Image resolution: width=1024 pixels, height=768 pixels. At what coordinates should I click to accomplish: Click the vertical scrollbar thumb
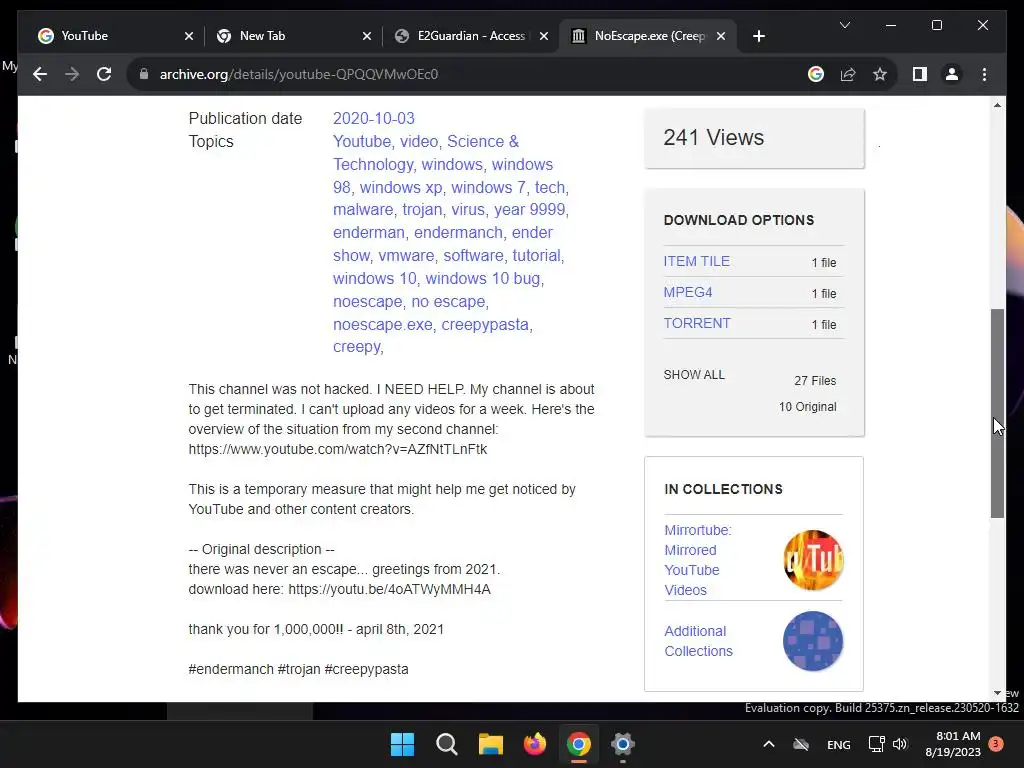(x=997, y=413)
